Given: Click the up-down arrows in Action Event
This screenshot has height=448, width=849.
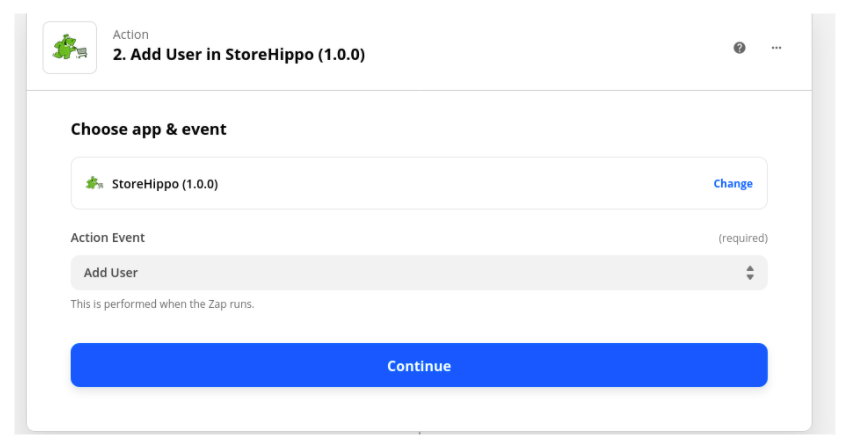Looking at the screenshot, I should 749,272.
